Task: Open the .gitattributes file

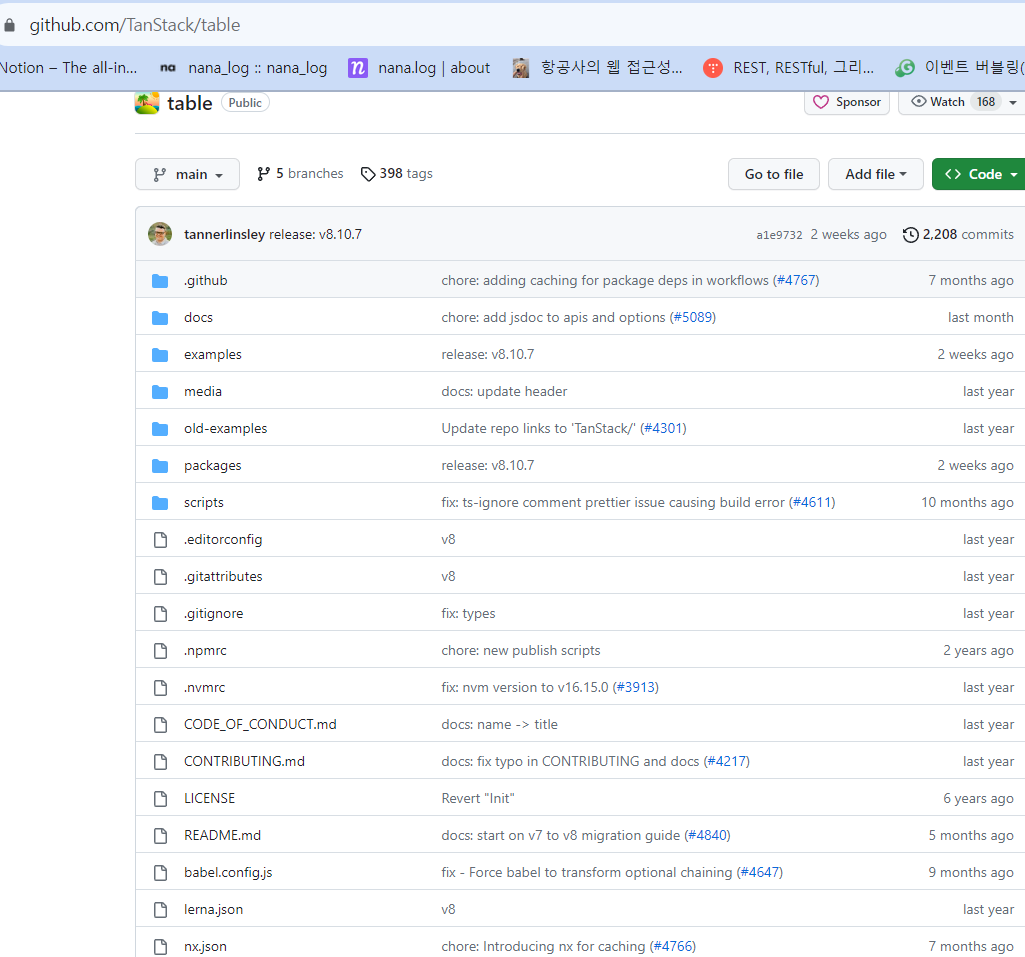Action: (223, 577)
